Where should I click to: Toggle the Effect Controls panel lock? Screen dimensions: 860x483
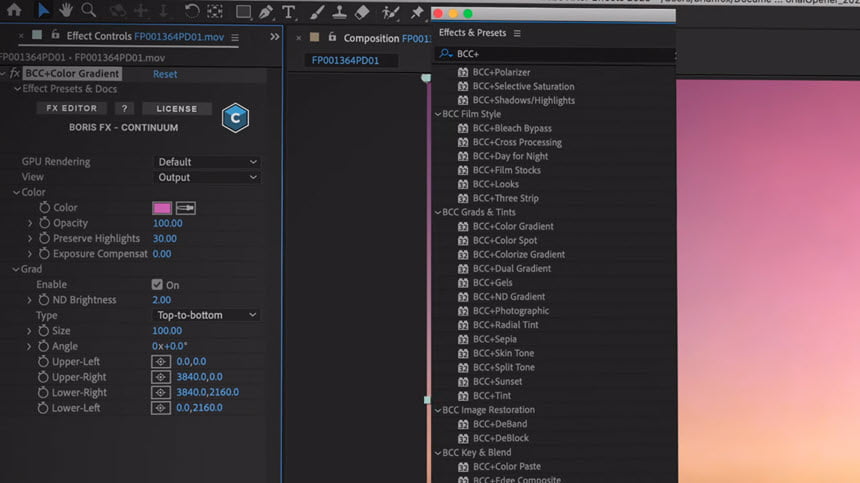(x=55, y=35)
